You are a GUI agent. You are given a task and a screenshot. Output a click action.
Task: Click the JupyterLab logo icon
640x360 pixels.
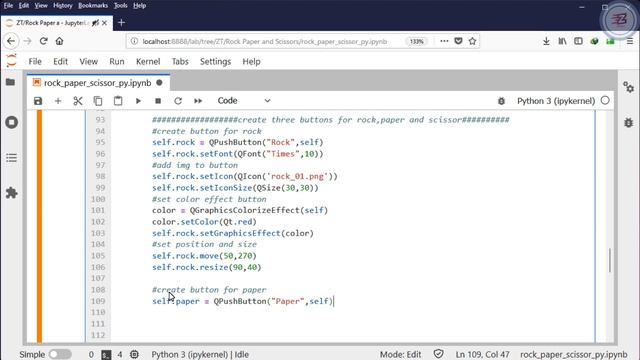[11, 61]
